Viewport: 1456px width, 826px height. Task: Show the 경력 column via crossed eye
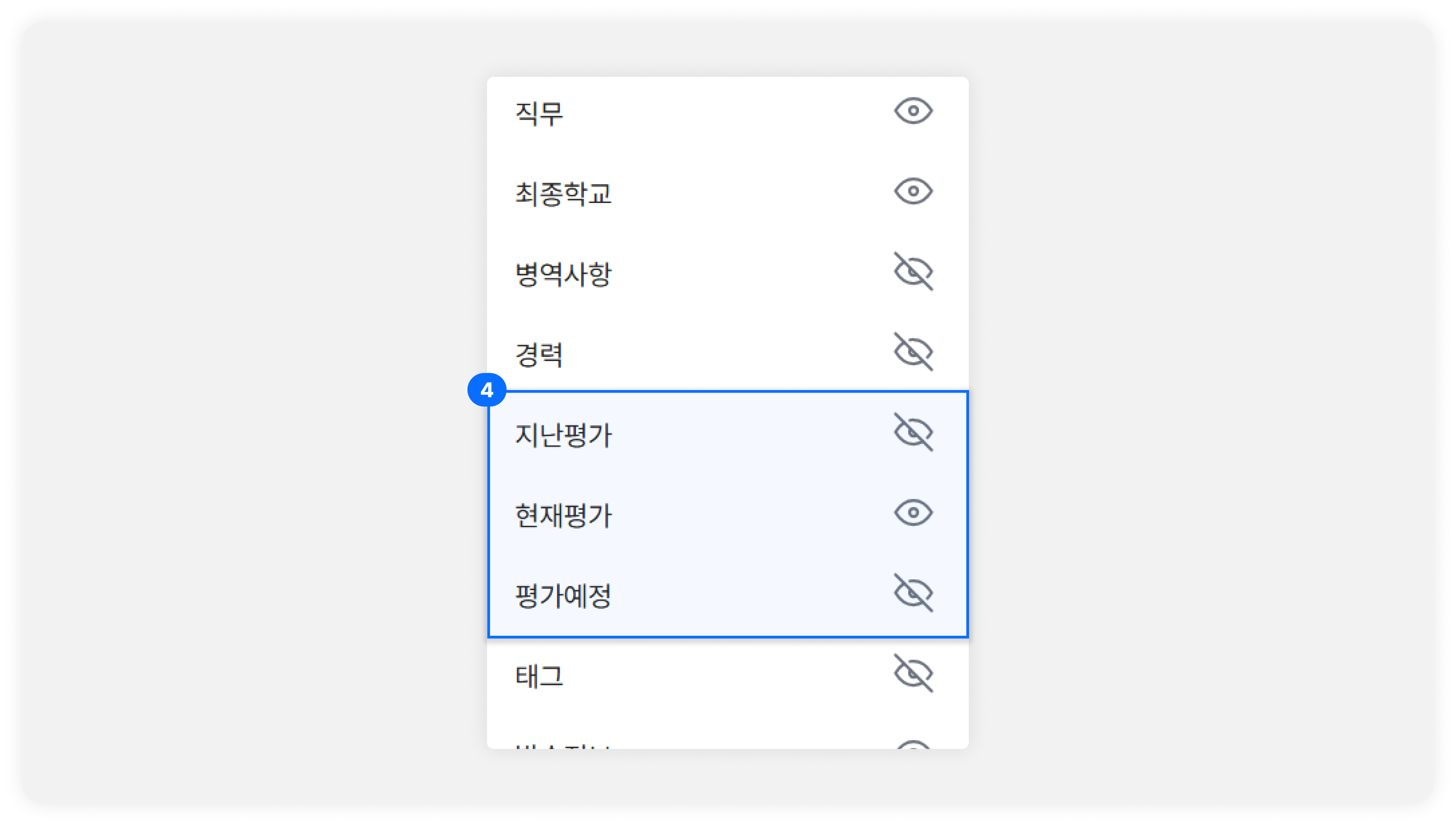pyautogui.click(x=913, y=352)
